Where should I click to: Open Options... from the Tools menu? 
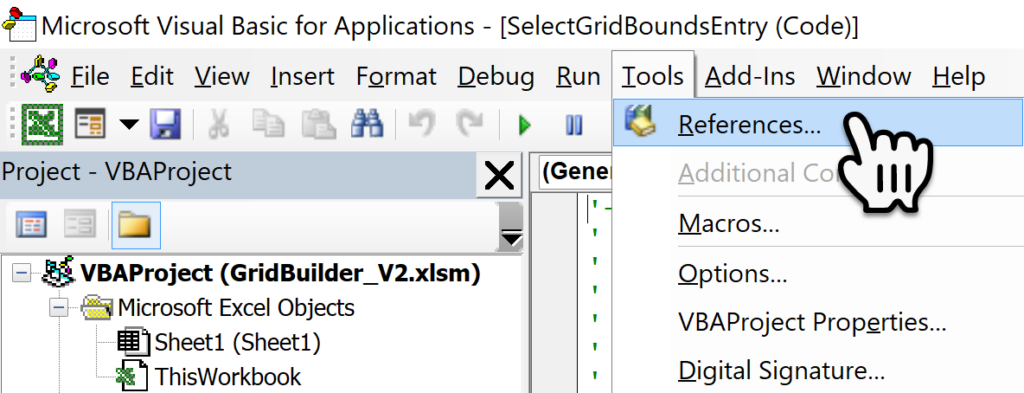coord(732,274)
